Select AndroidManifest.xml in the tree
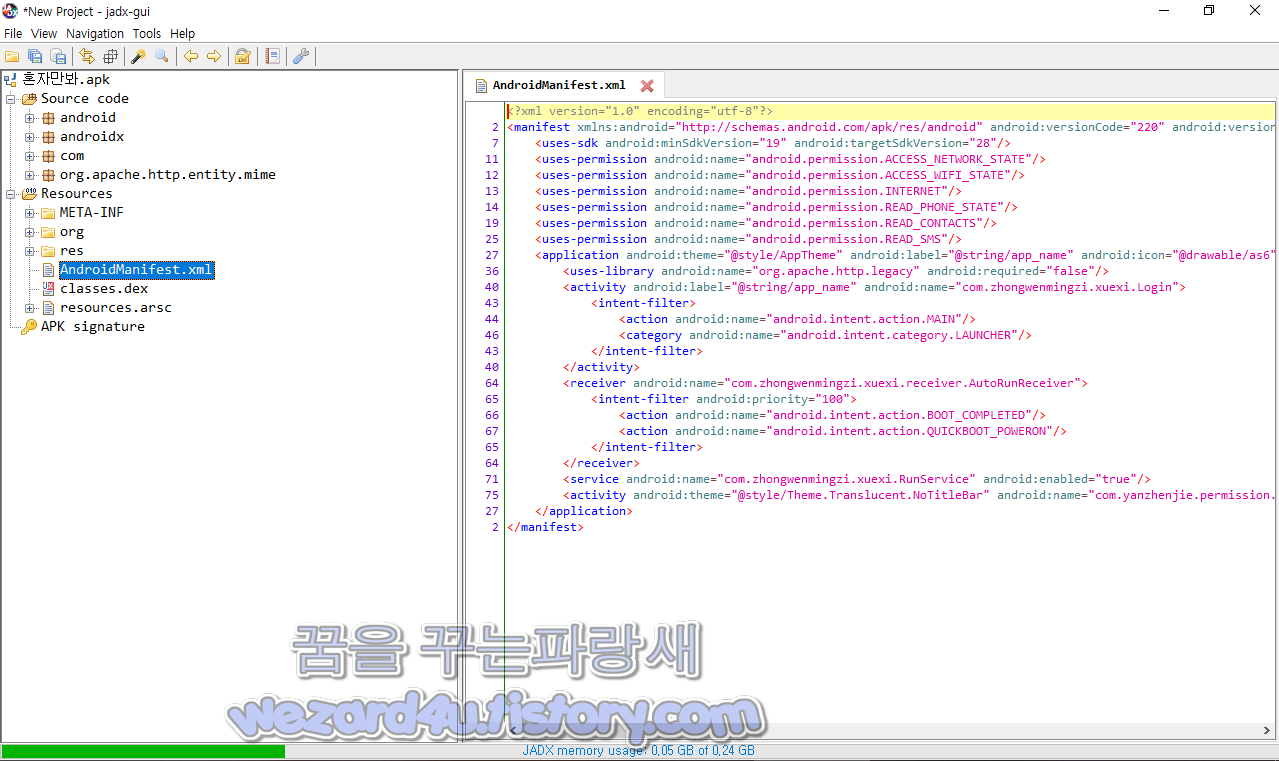This screenshot has height=761, width=1279. pos(136,270)
